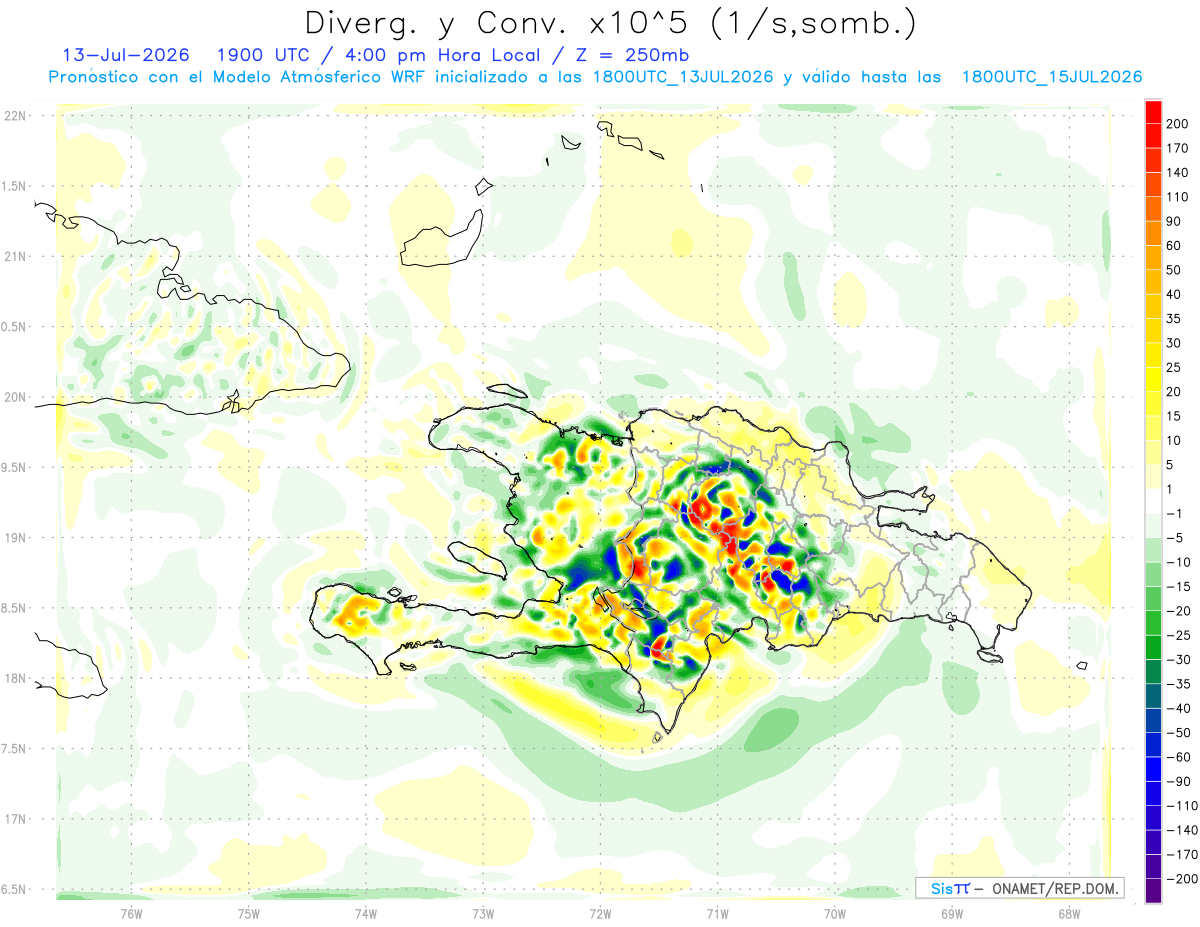
Task: Click the white swatch between 1 and -1
Action: point(1153,500)
